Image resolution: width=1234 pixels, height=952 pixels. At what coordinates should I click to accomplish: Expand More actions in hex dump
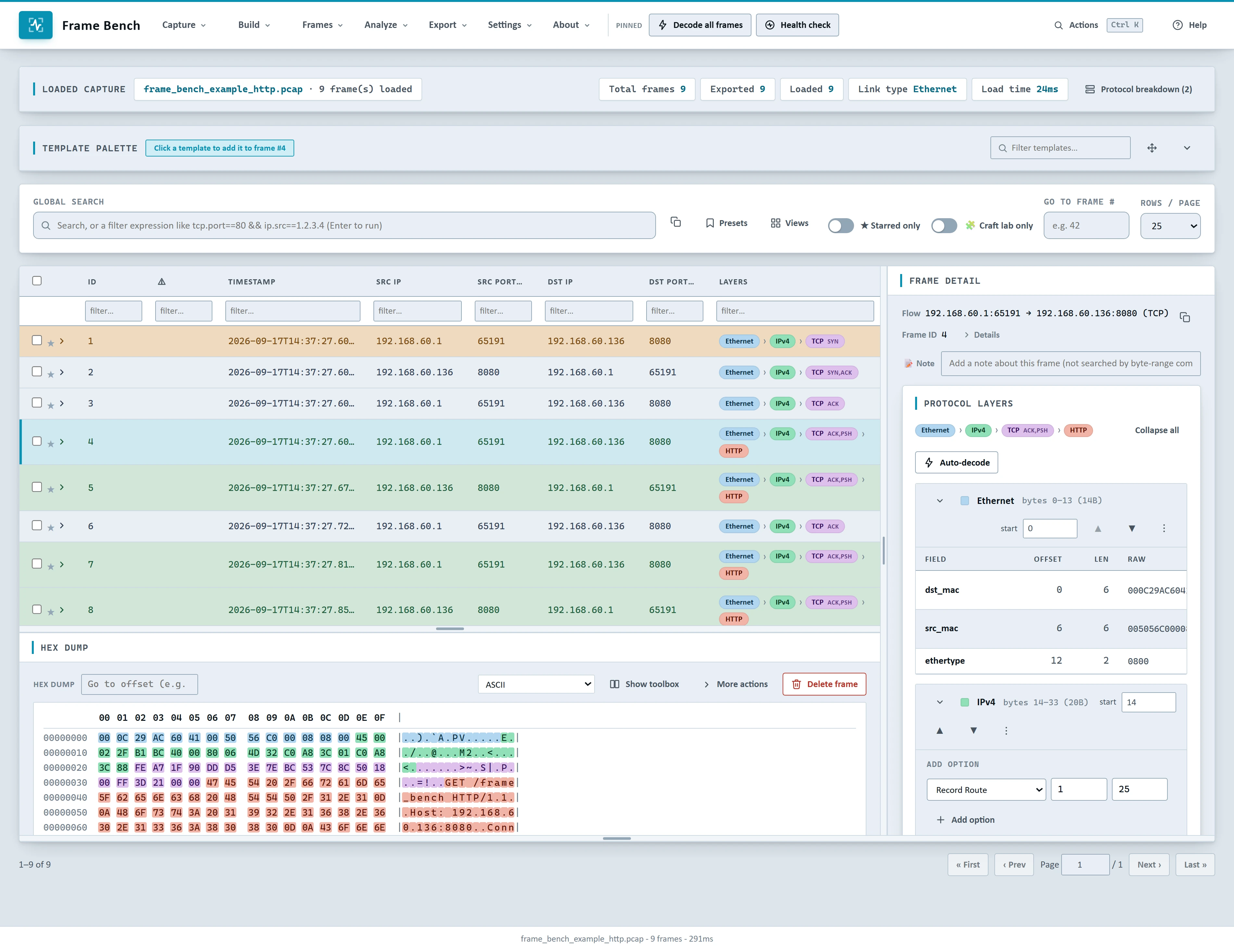click(x=736, y=684)
